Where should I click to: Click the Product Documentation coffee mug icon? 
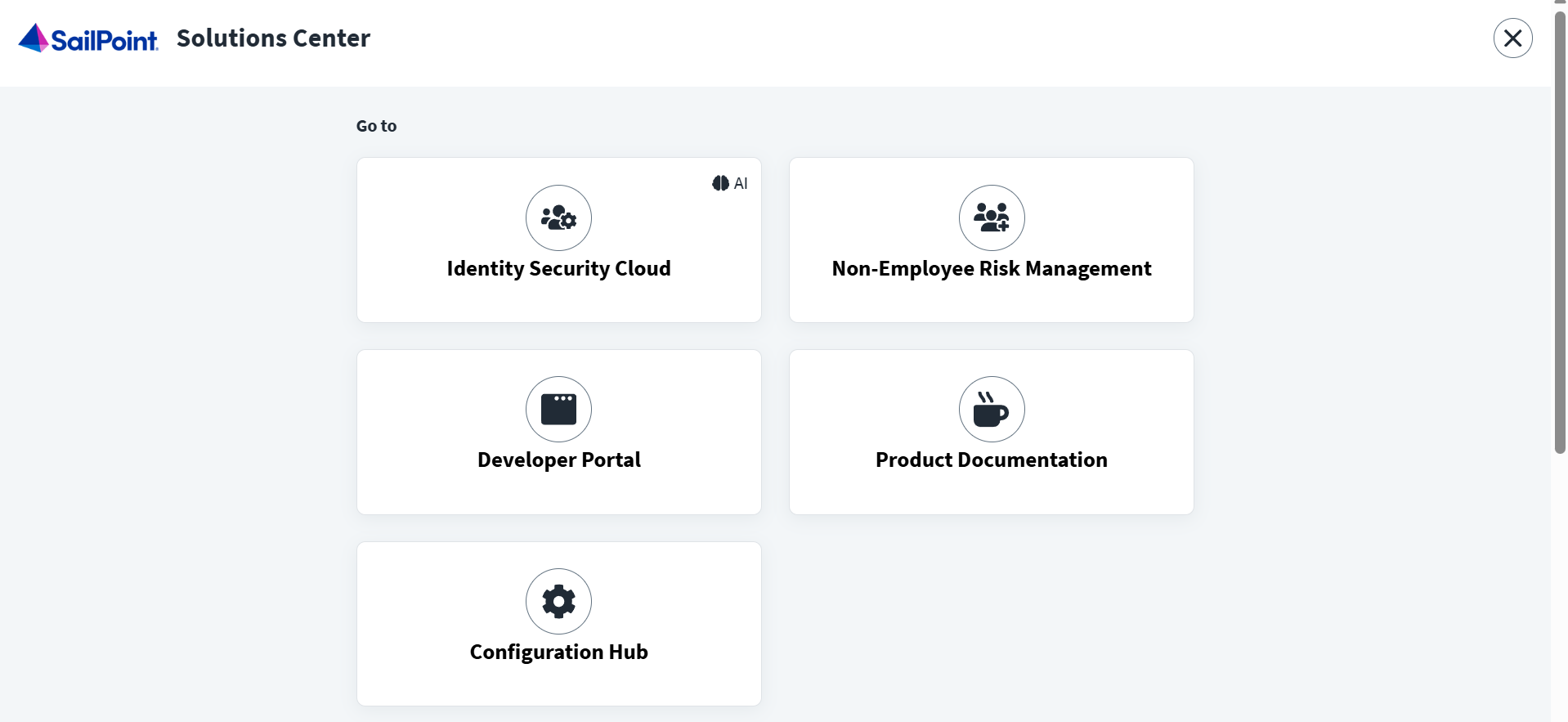click(x=991, y=409)
